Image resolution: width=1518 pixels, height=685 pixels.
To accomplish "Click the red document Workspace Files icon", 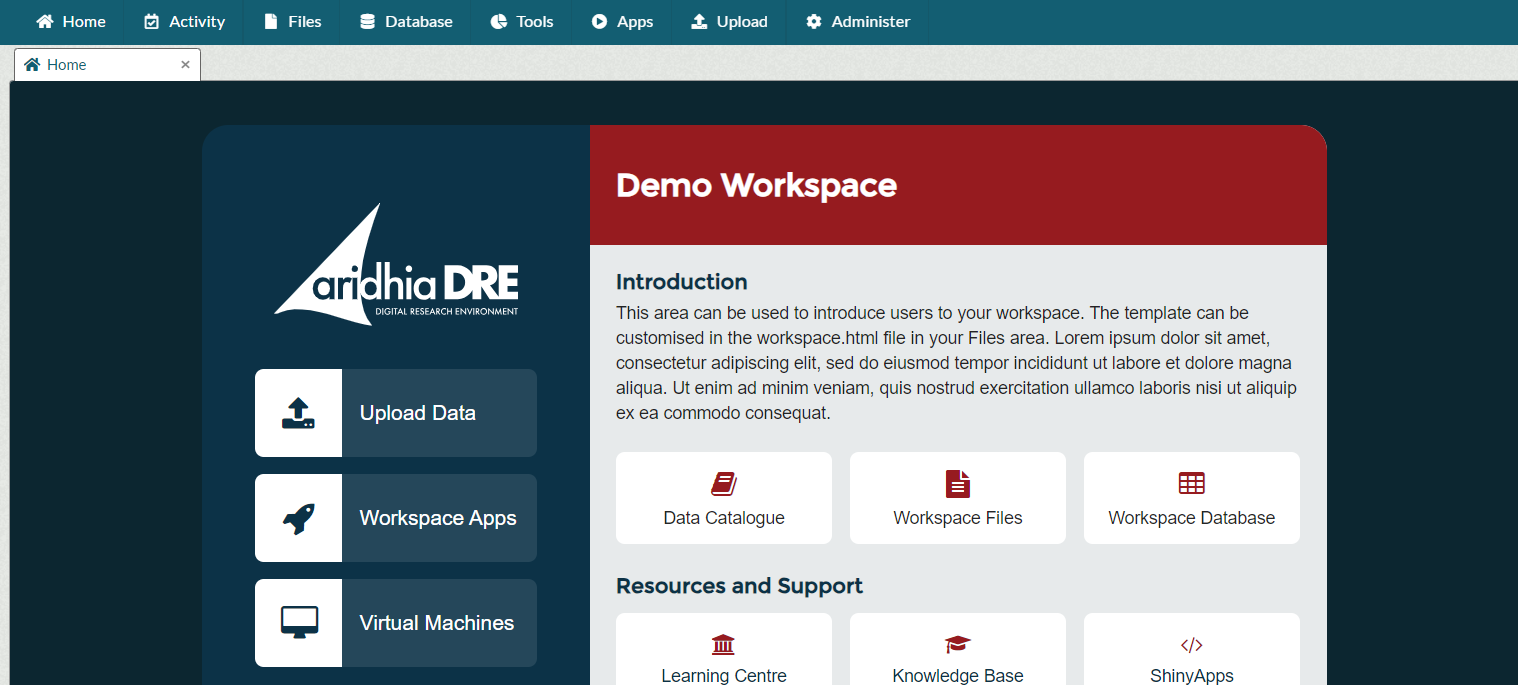I will tap(958, 484).
